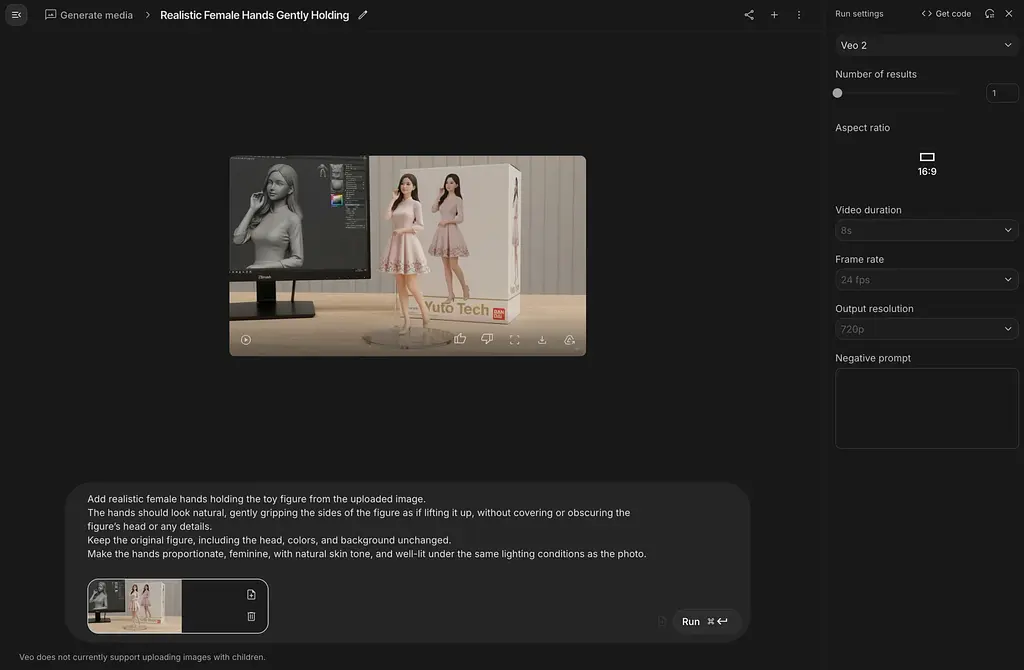
Task: Switch to the Run settings panel
Action: pyautogui.click(x=858, y=13)
